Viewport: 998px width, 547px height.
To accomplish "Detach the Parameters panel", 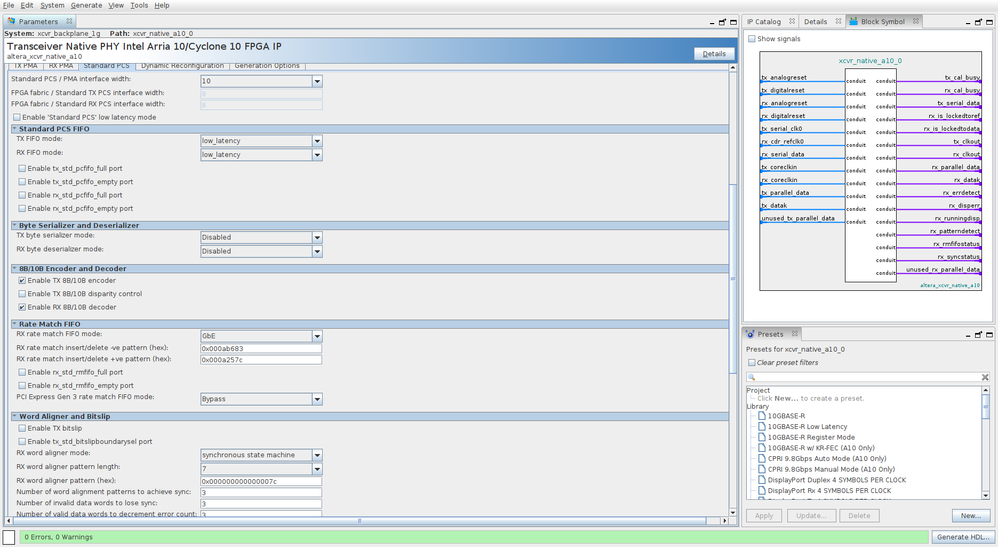I will [722, 22].
